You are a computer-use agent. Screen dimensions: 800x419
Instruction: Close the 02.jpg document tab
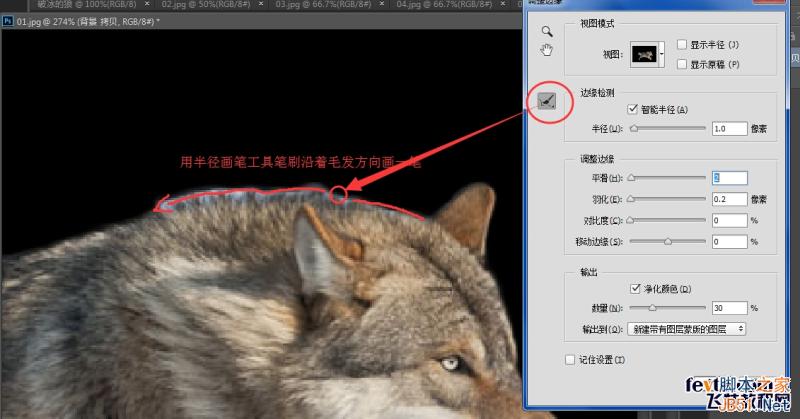pos(261,4)
